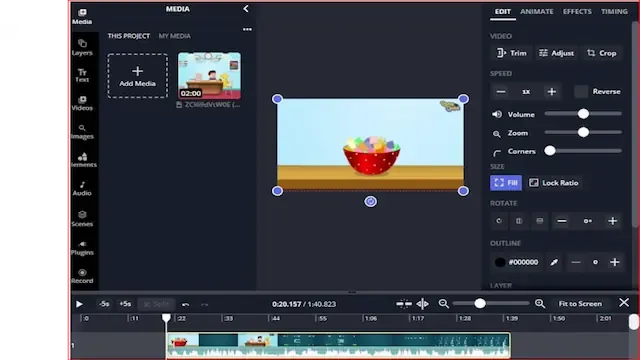The image size is (640, 360).
Task: Click the Adjust button
Action: click(556, 53)
